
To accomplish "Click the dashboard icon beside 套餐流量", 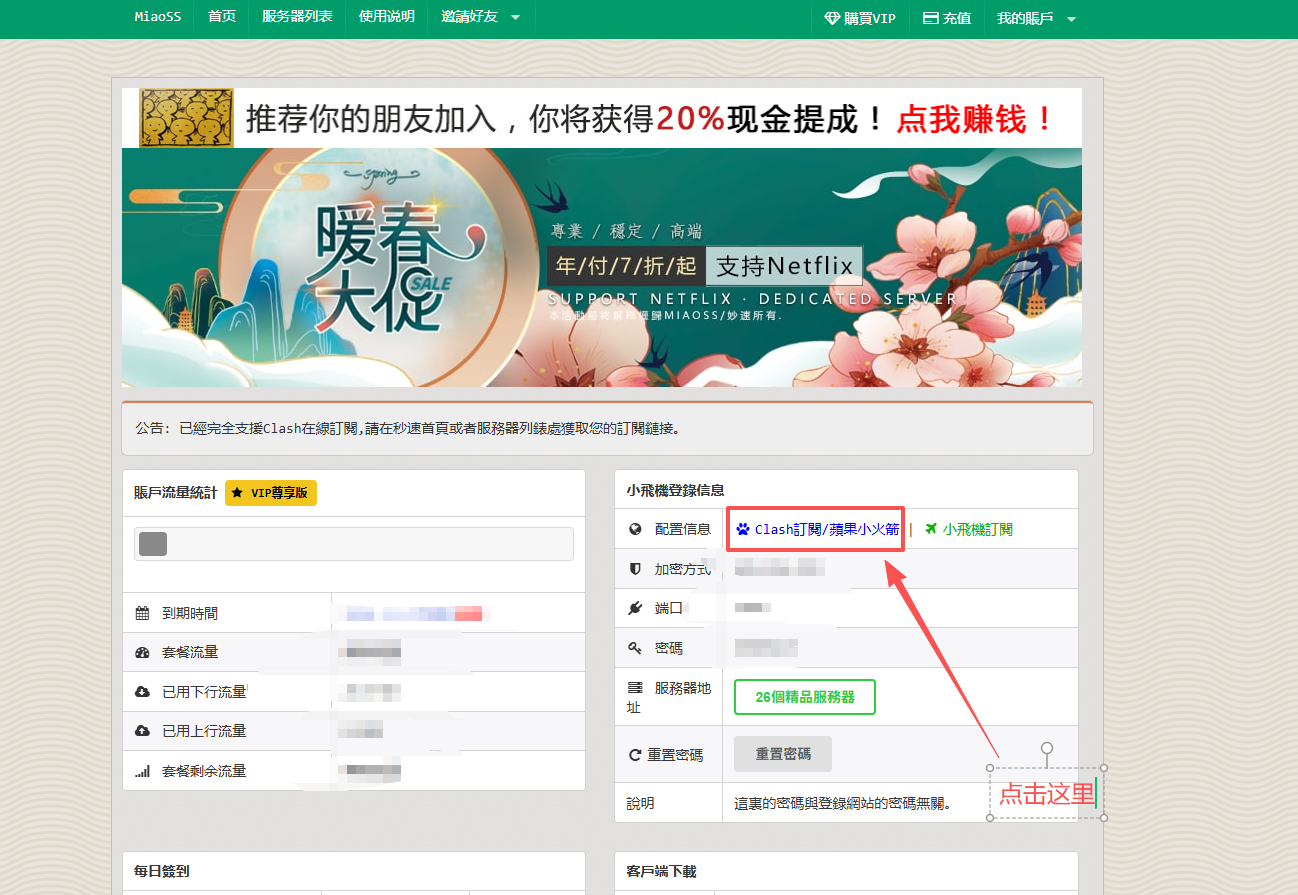I will click(x=142, y=652).
